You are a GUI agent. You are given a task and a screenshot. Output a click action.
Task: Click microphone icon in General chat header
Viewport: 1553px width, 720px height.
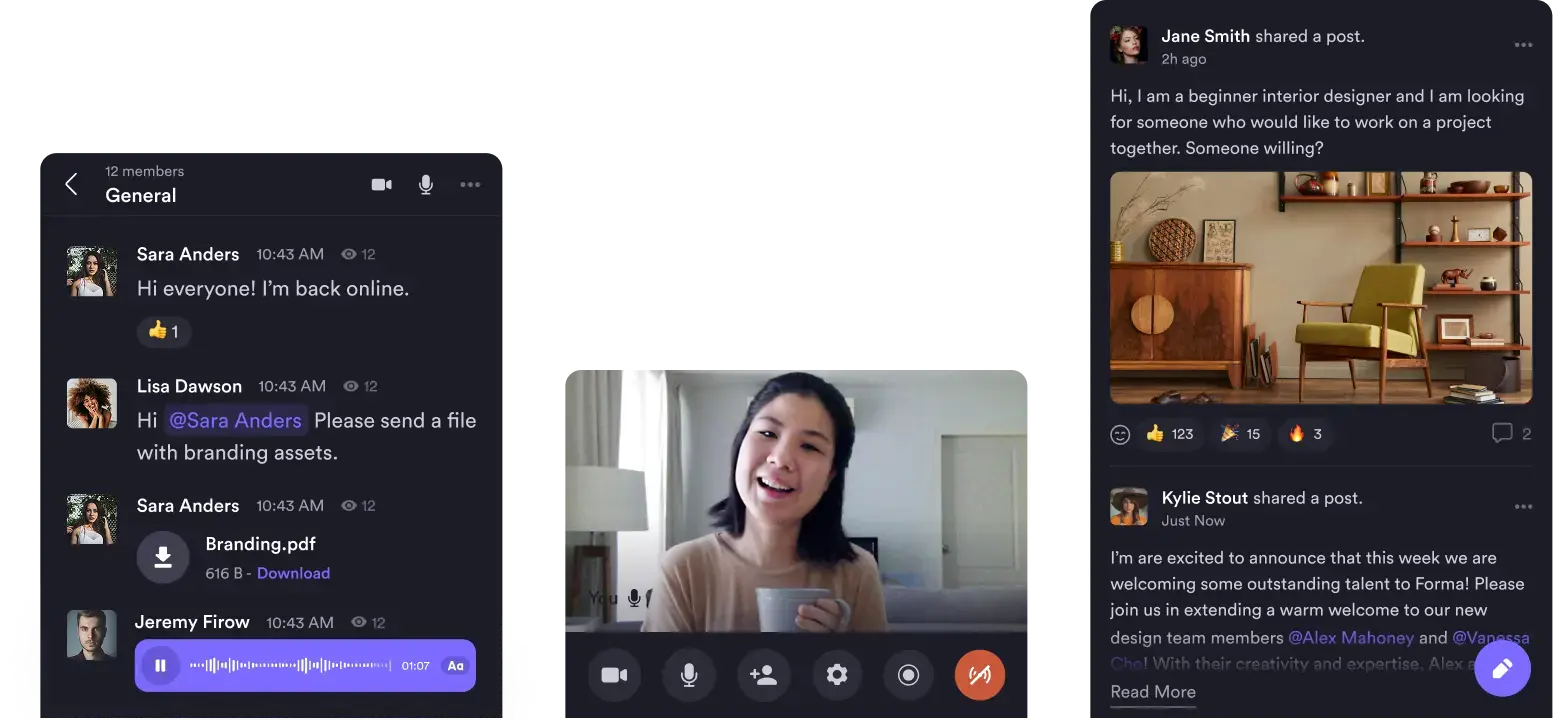pyautogui.click(x=426, y=185)
